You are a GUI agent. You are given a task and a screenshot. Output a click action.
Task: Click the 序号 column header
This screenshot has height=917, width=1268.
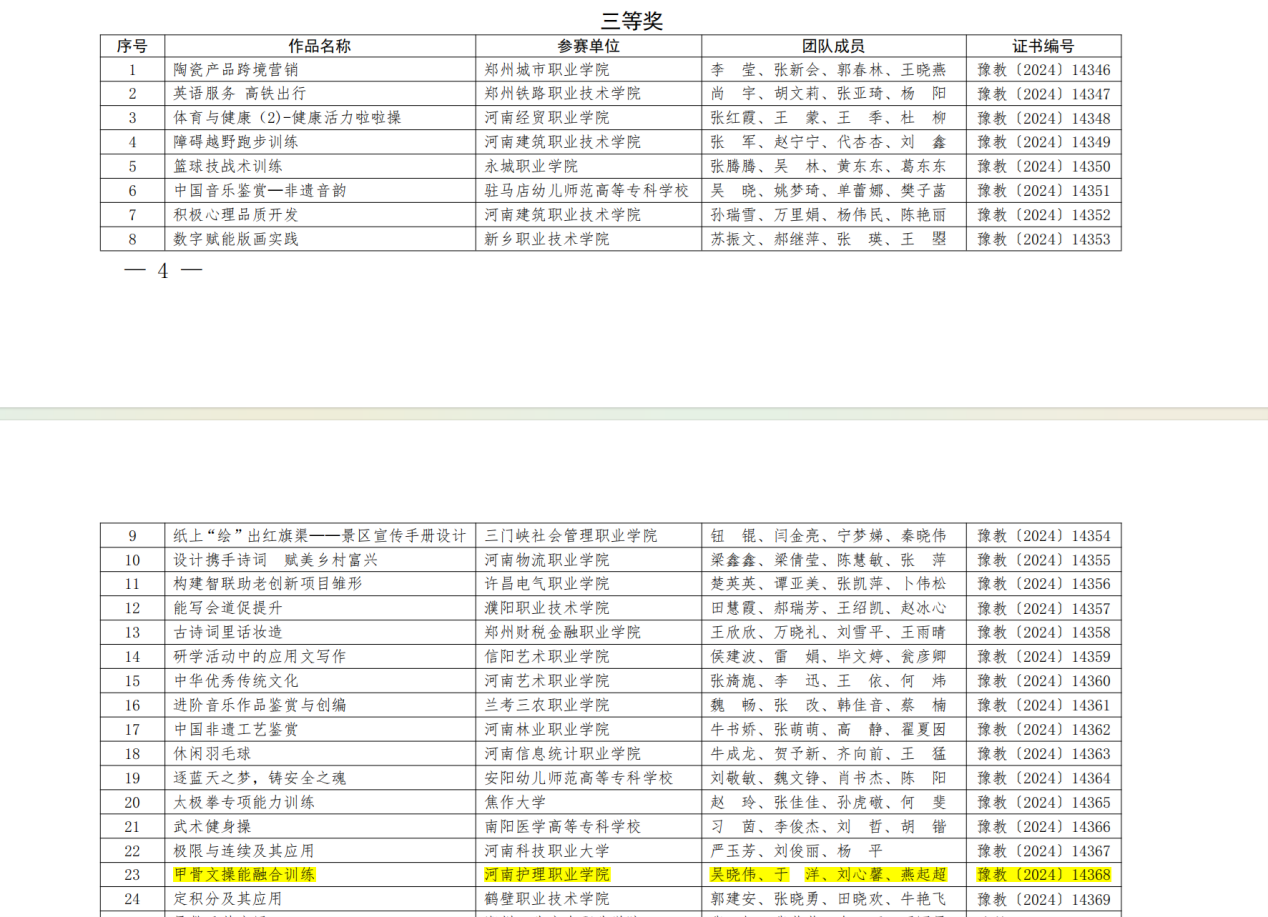(132, 46)
